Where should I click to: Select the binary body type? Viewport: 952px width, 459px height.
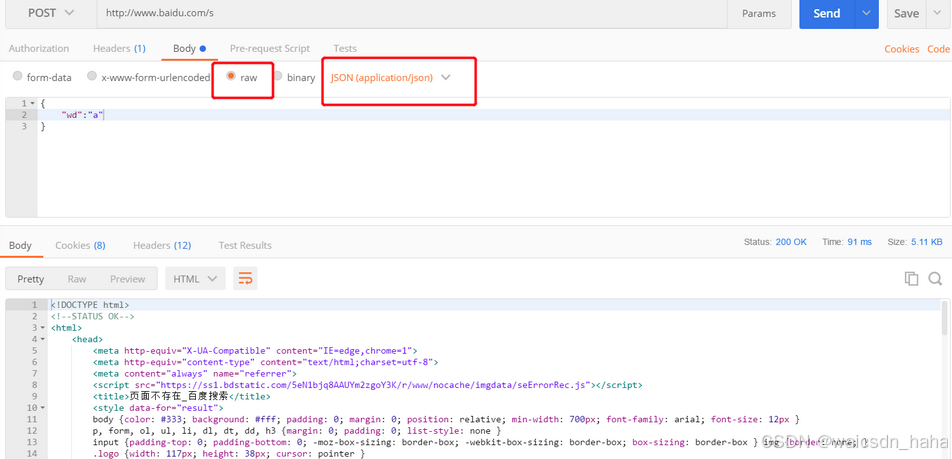click(x=294, y=77)
